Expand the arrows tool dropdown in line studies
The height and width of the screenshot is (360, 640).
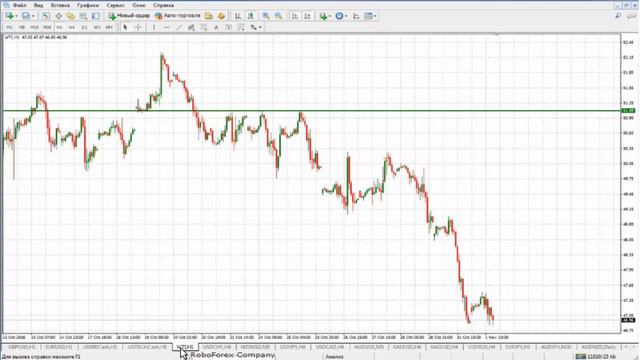click(x=260, y=27)
